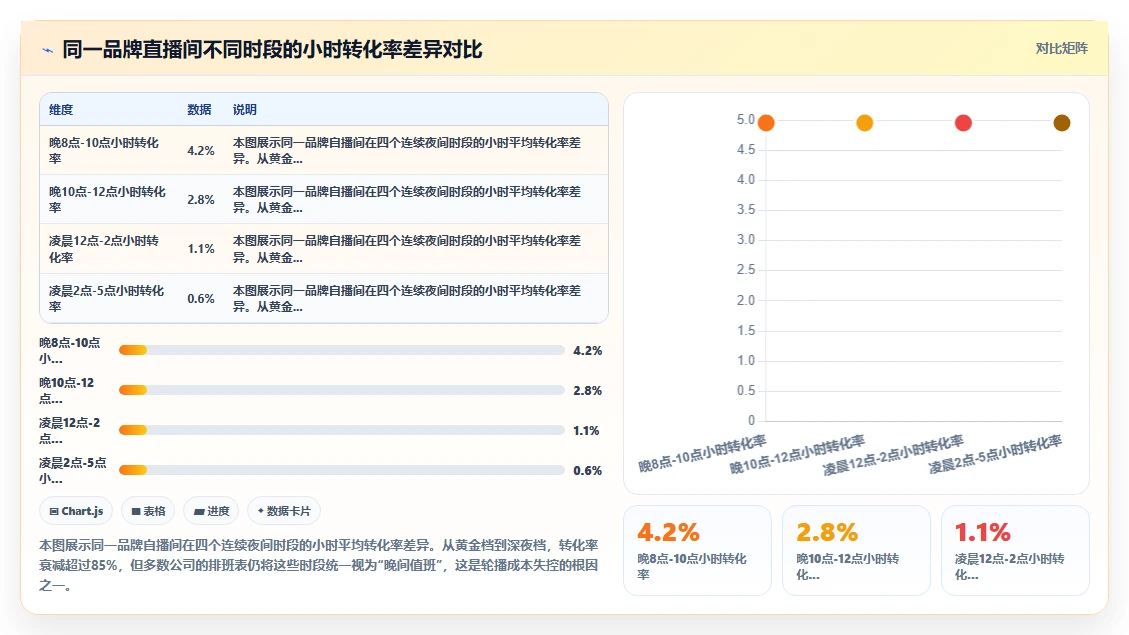Select table row 凌晨12点-2点小时转化率
Image resolution: width=1129 pixels, height=635 pixels.
click(324, 248)
